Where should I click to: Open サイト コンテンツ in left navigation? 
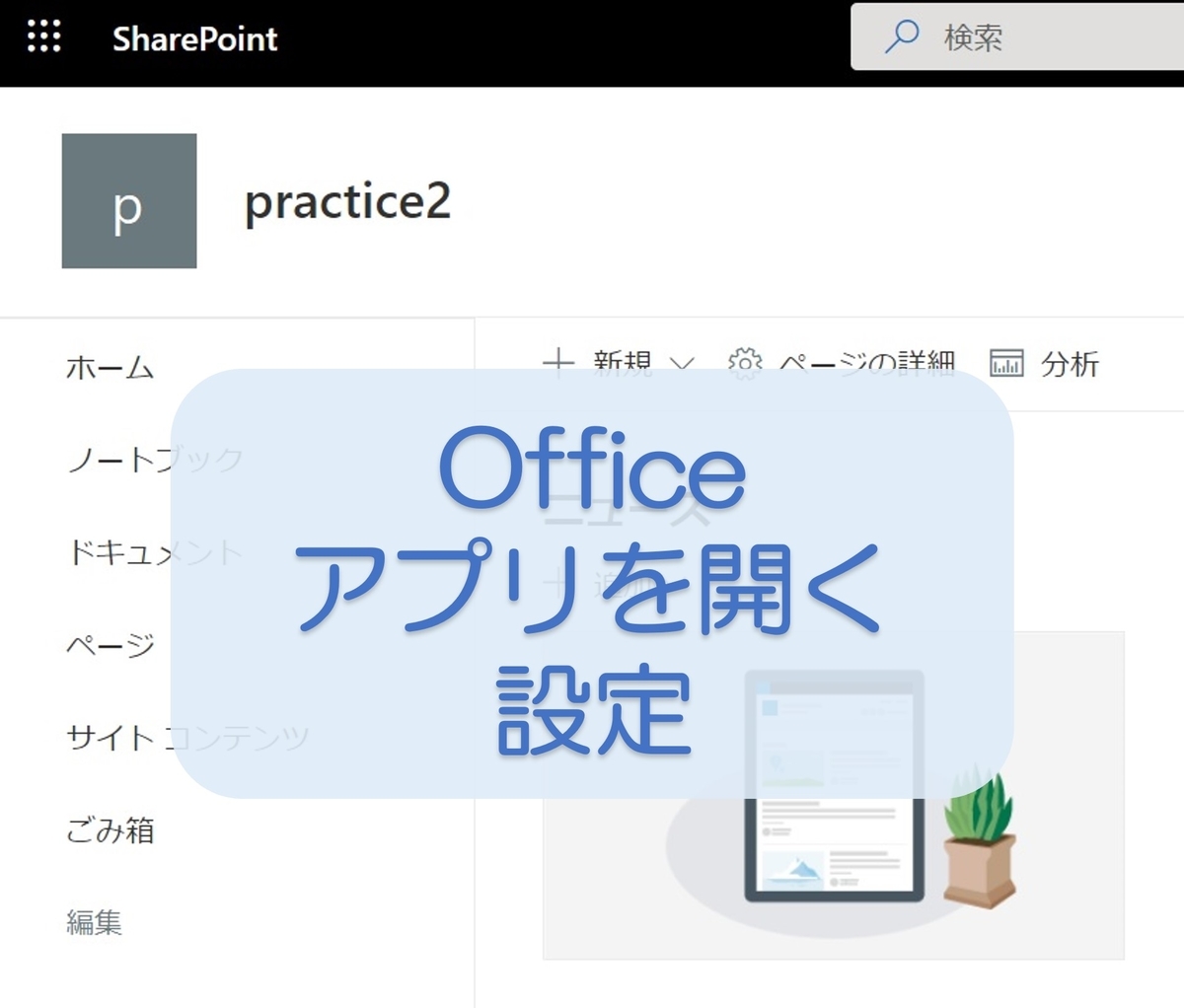point(187,737)
